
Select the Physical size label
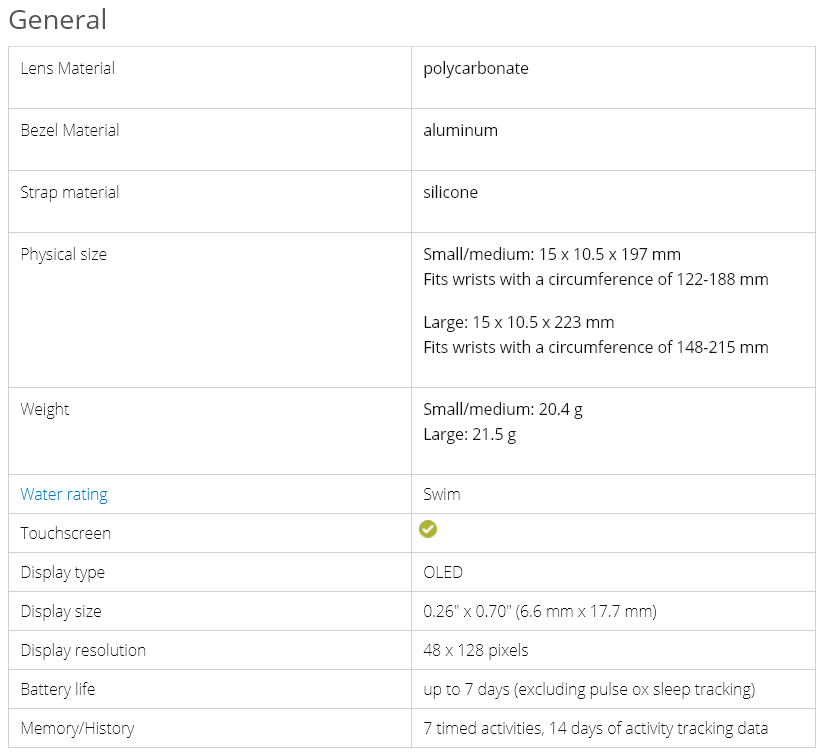pyautogui.click(x=63, y=254)
